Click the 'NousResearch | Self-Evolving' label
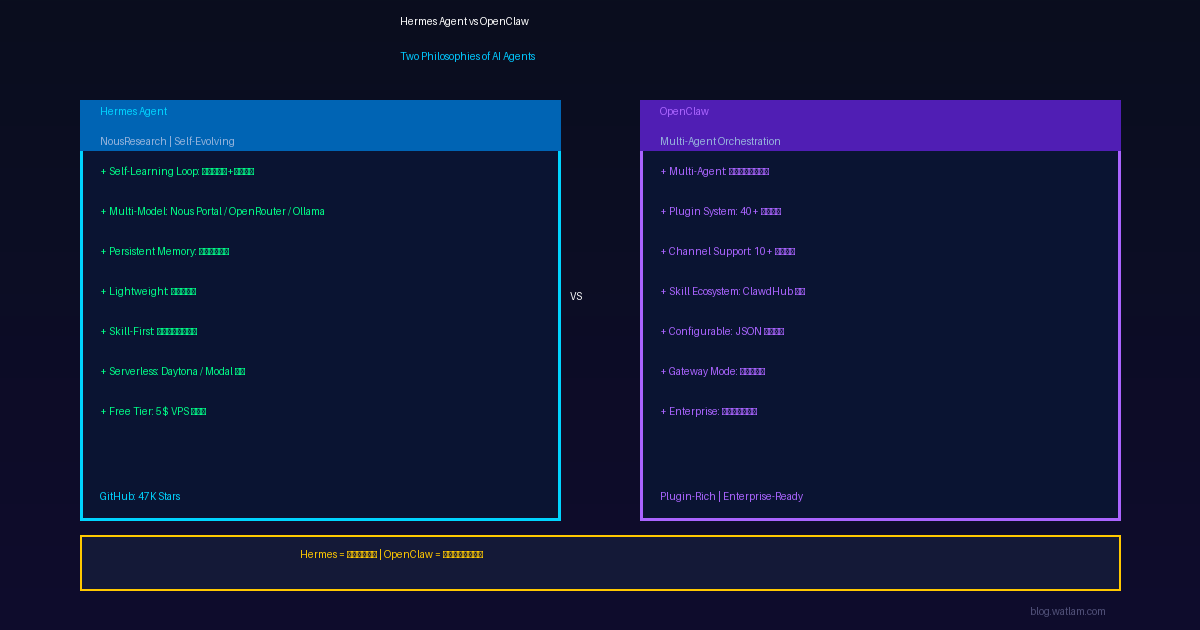The width and height of the screenshot is (1200, 630). pos(167,142)
